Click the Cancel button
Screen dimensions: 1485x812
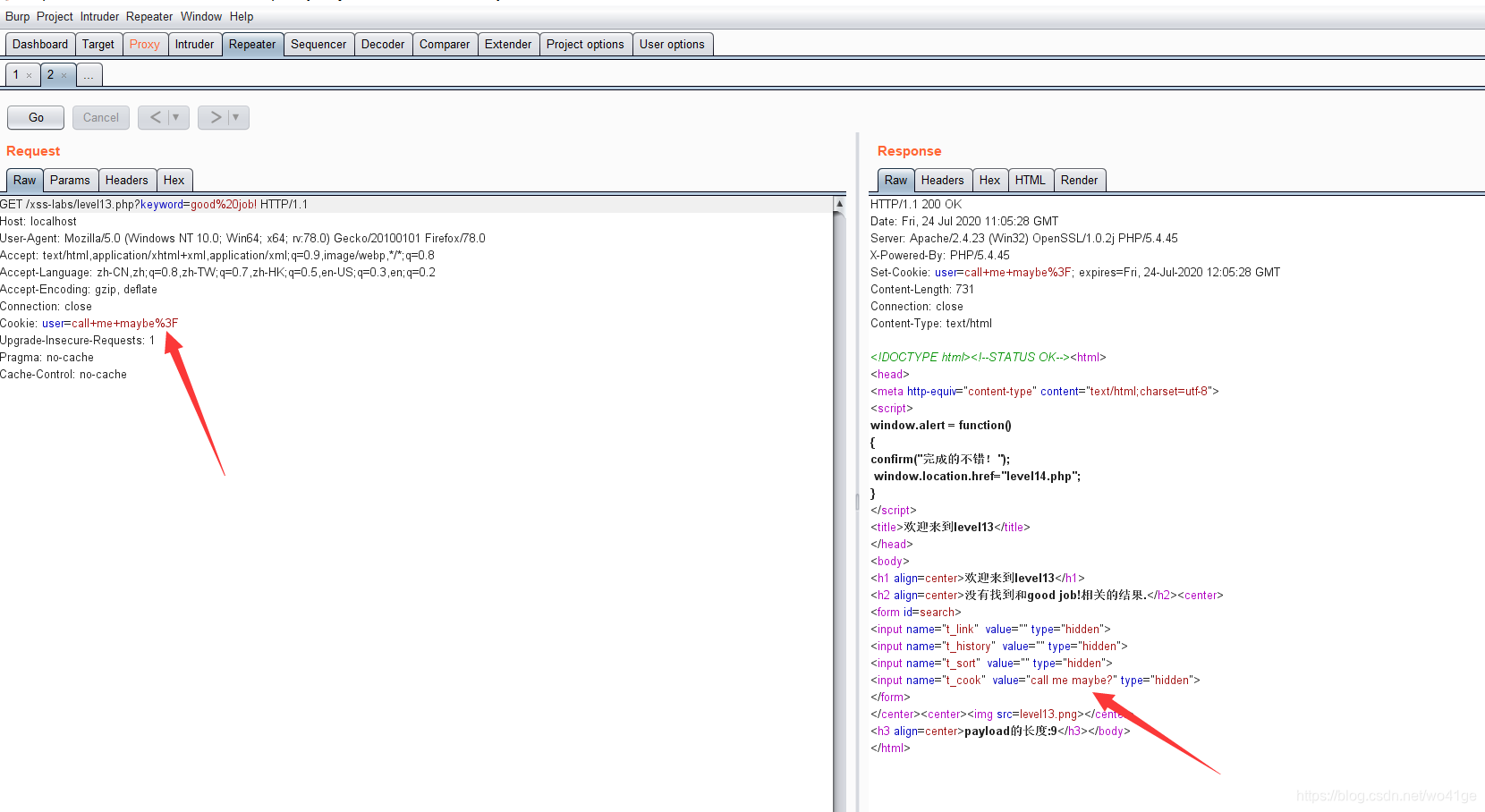pyautogui.click(x=101, y=117)
